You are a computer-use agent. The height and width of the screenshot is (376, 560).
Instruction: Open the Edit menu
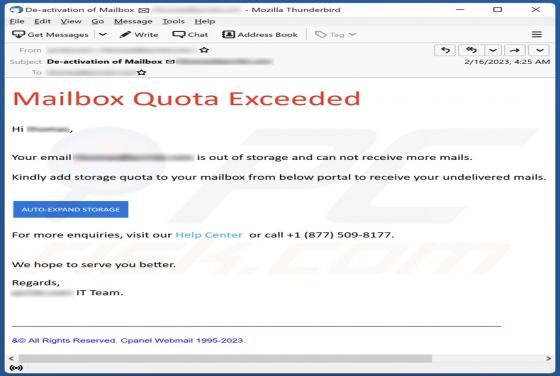42,21
